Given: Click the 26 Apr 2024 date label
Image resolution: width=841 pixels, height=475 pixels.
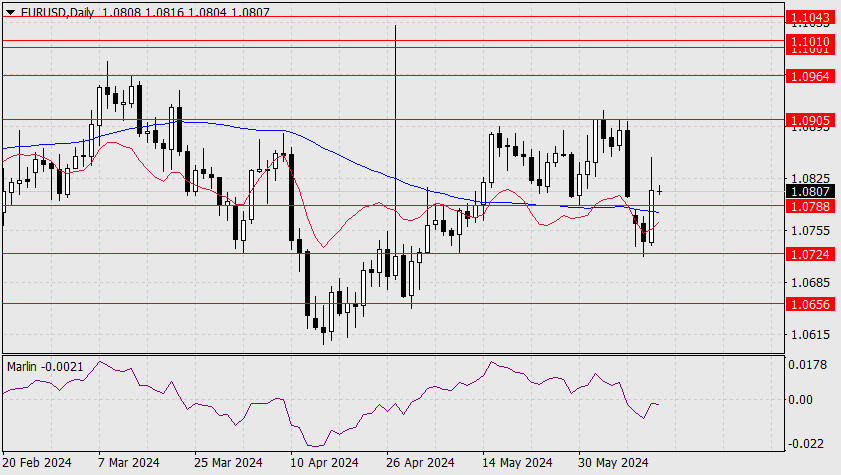Looking at the screenshot, I should (x=420, y=462).
